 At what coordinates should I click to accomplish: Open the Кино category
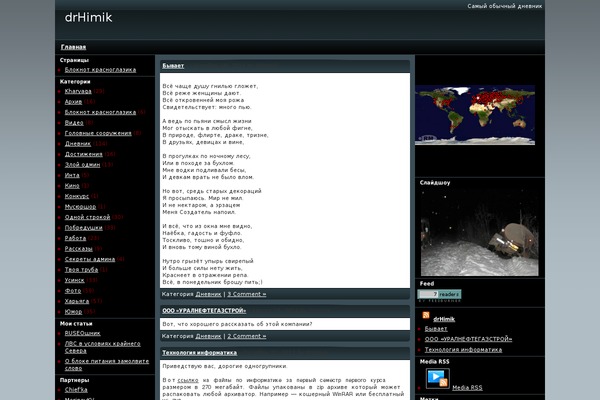72,186
